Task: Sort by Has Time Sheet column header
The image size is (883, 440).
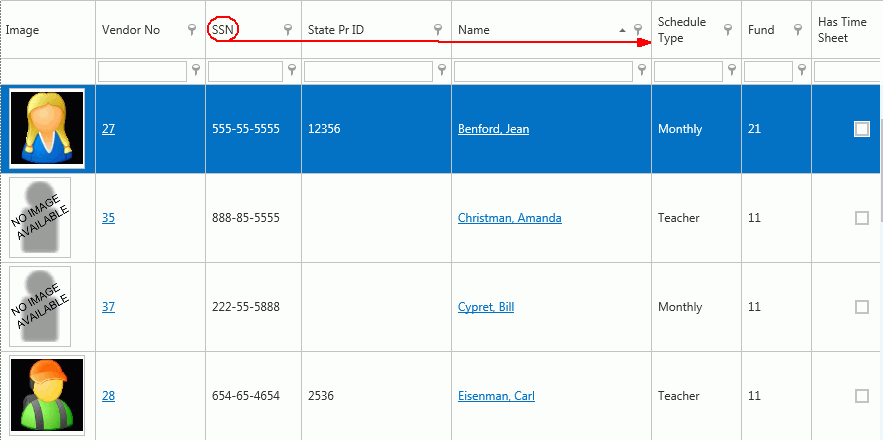Action: click(x=842, y=30)
